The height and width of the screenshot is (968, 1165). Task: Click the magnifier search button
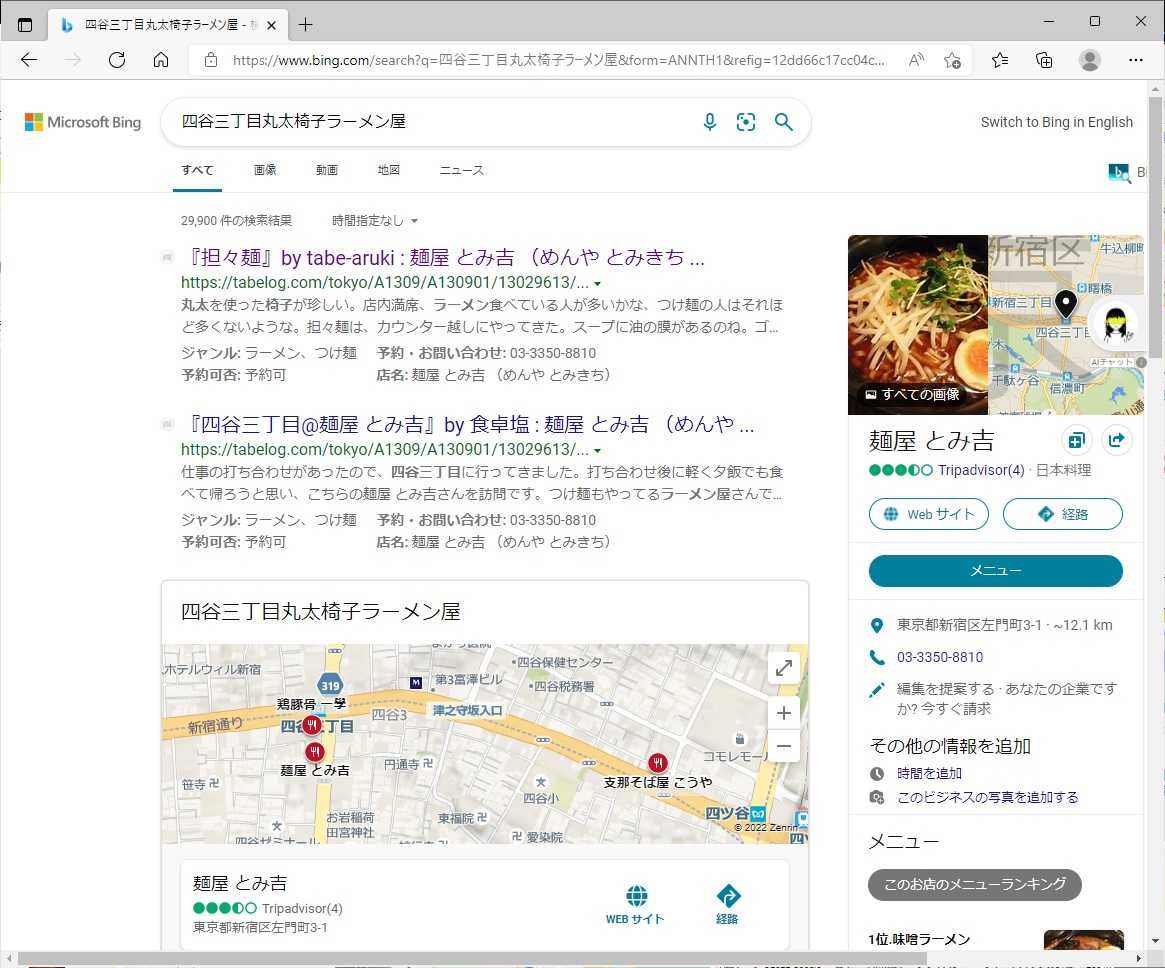(784, 122)
